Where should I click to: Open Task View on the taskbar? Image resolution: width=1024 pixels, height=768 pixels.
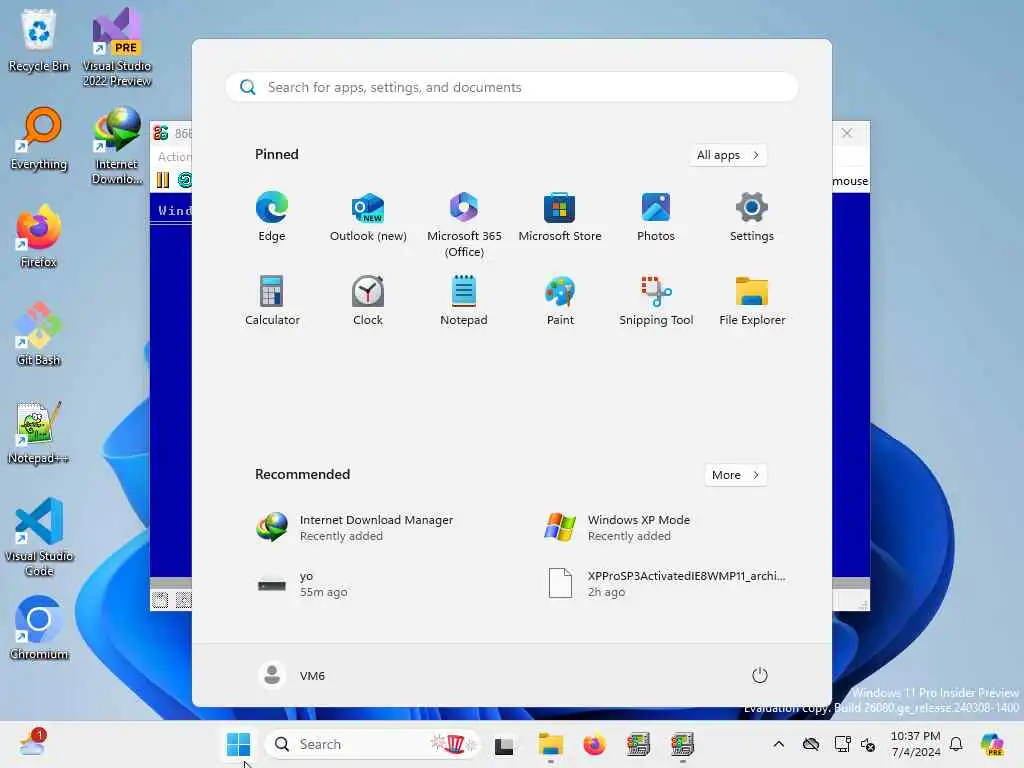504,745
